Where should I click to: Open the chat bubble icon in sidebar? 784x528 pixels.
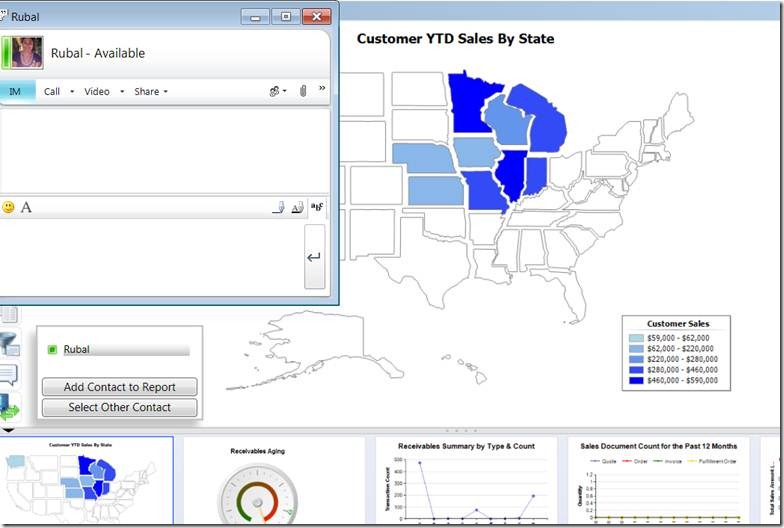click(10, 374)
